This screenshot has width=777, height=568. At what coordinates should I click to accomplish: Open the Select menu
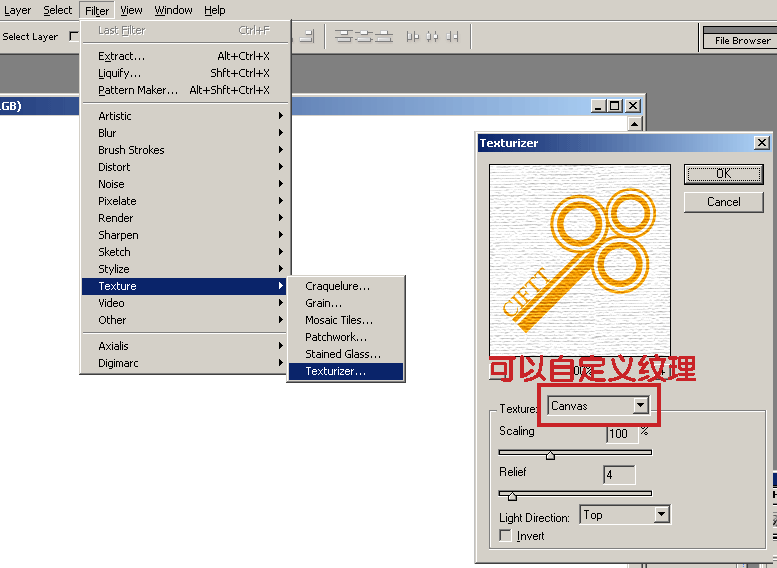[x=57, y=10]
